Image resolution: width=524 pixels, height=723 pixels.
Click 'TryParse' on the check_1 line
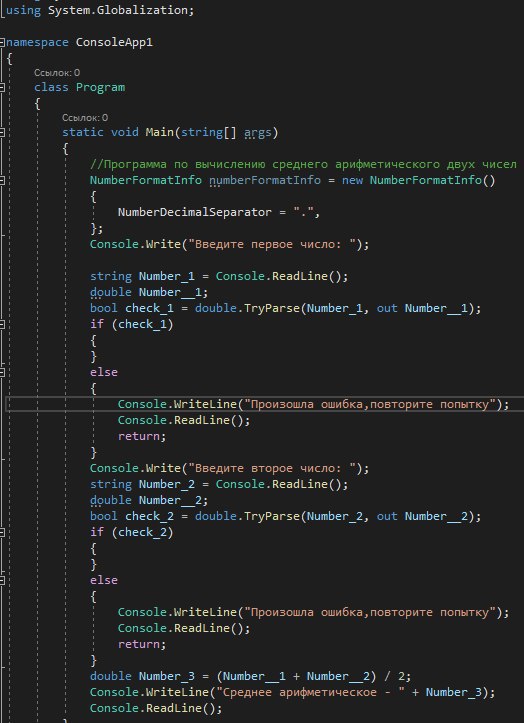pos(271,308)
